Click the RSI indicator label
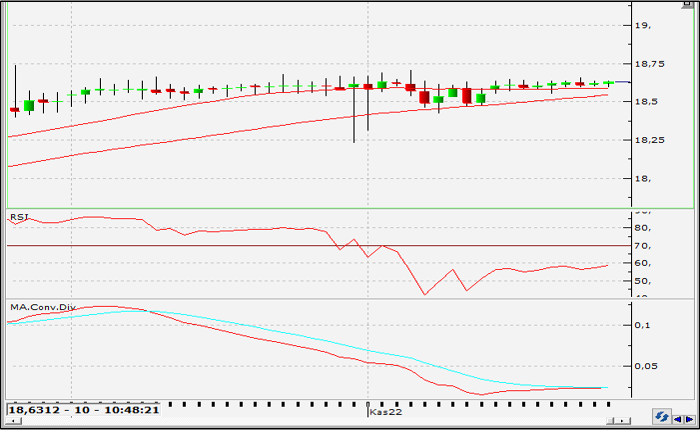The image size is (700, 430). click(x=19, y=217)
